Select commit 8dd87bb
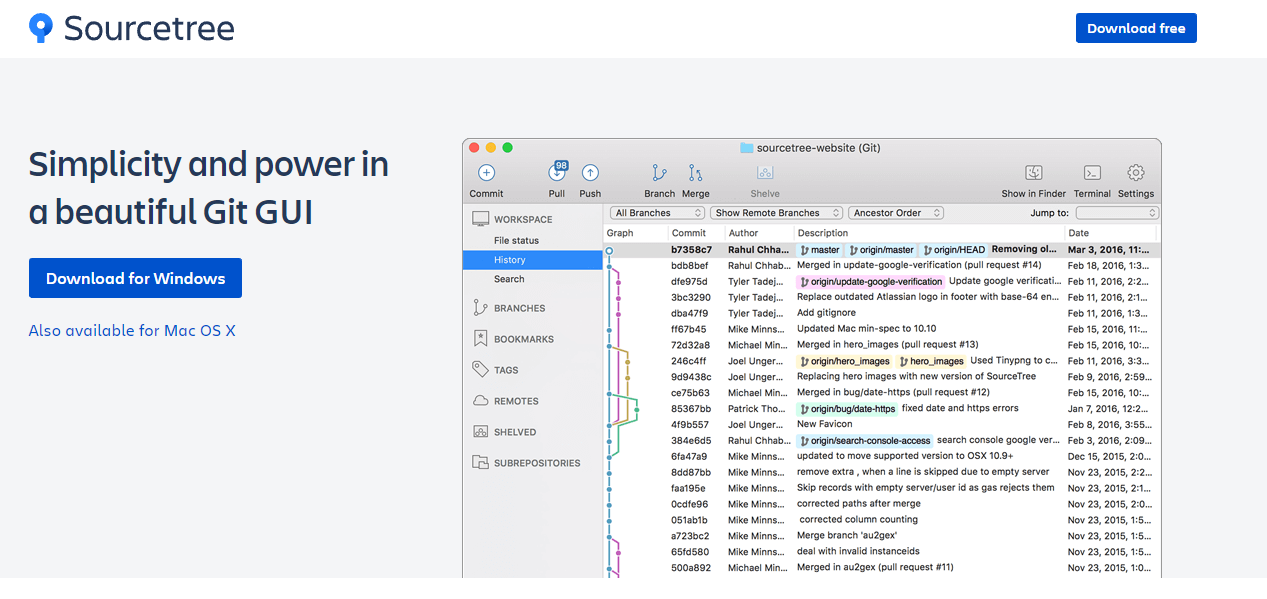Image resolution: width=1267 pixels, height=599 pixels. pos(882,472)
